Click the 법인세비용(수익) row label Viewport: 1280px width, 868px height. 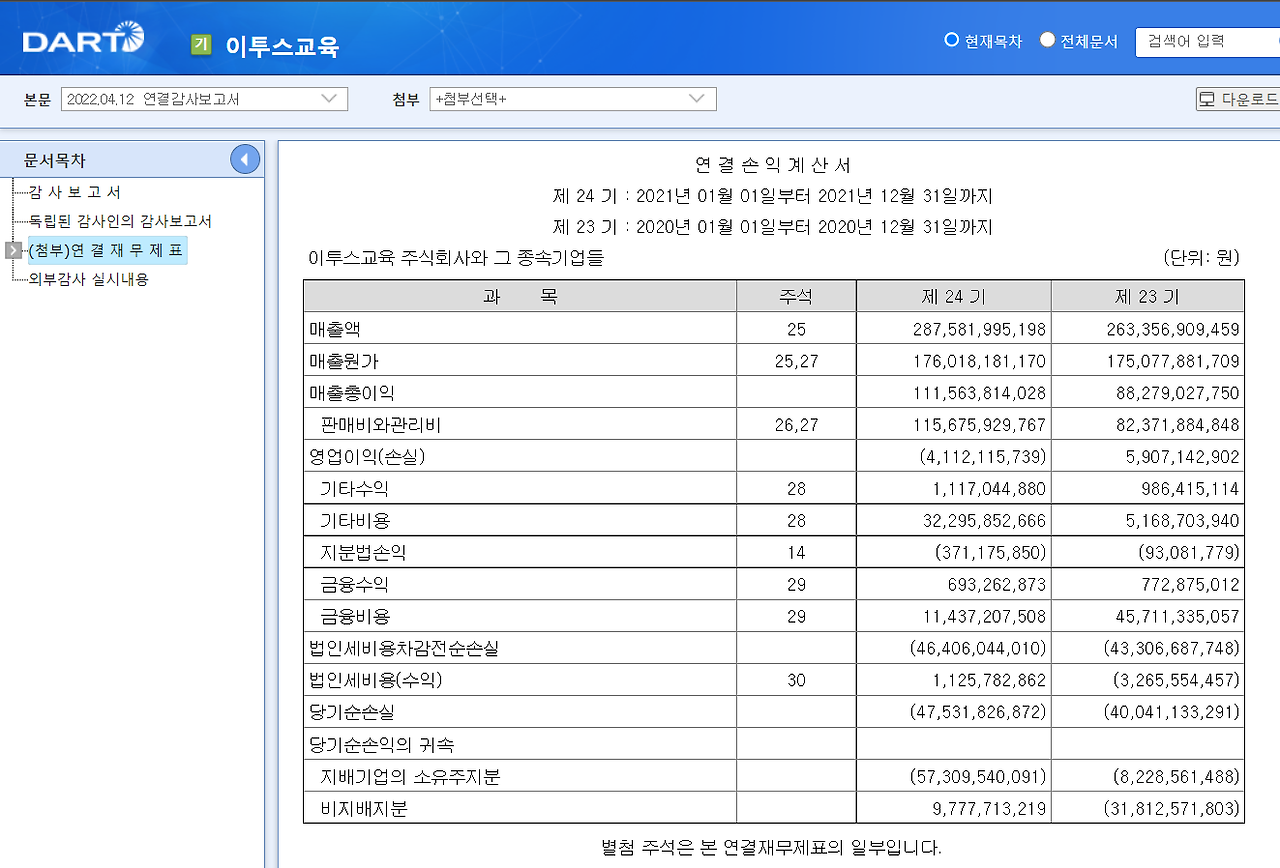tap(376, 681)
